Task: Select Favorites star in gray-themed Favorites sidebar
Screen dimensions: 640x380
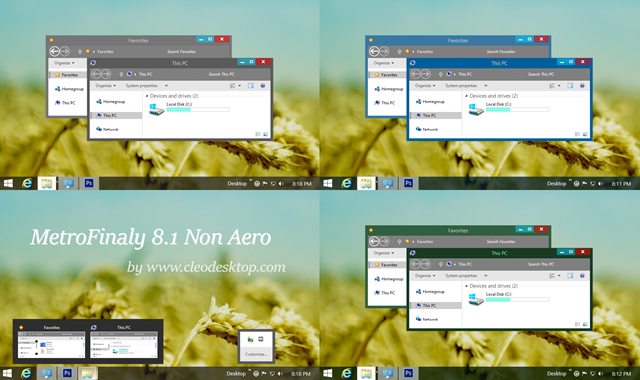Action: (x=67, y=75)
